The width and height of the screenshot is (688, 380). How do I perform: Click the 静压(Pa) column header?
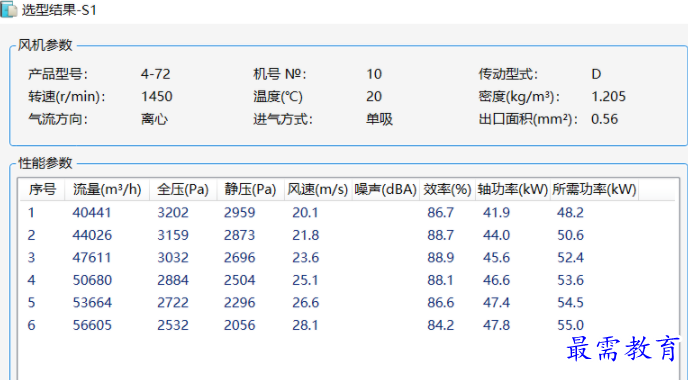(251, 190)
